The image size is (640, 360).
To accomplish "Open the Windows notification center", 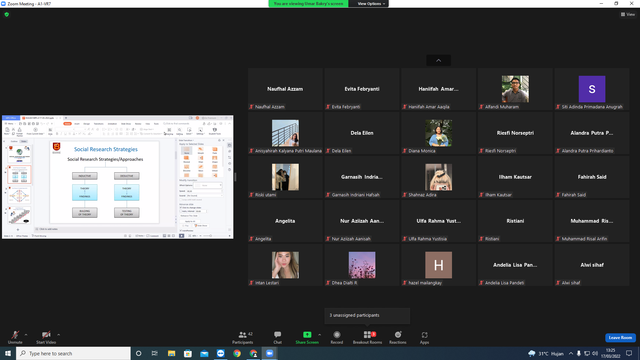I will 629,353.
